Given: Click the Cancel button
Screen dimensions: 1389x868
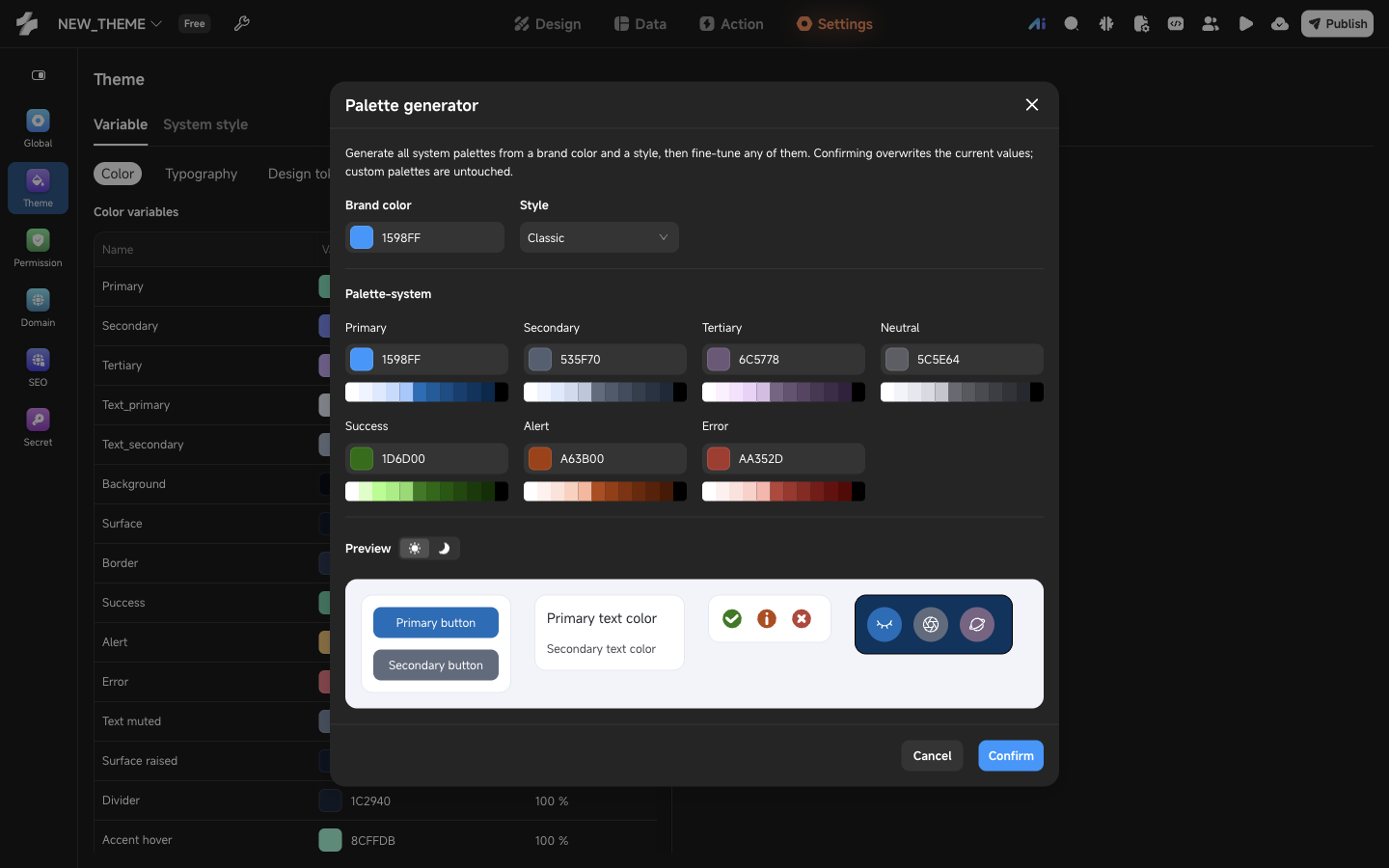Looking at the screenshot, I should pyautogui.click(x=932, y=756).
